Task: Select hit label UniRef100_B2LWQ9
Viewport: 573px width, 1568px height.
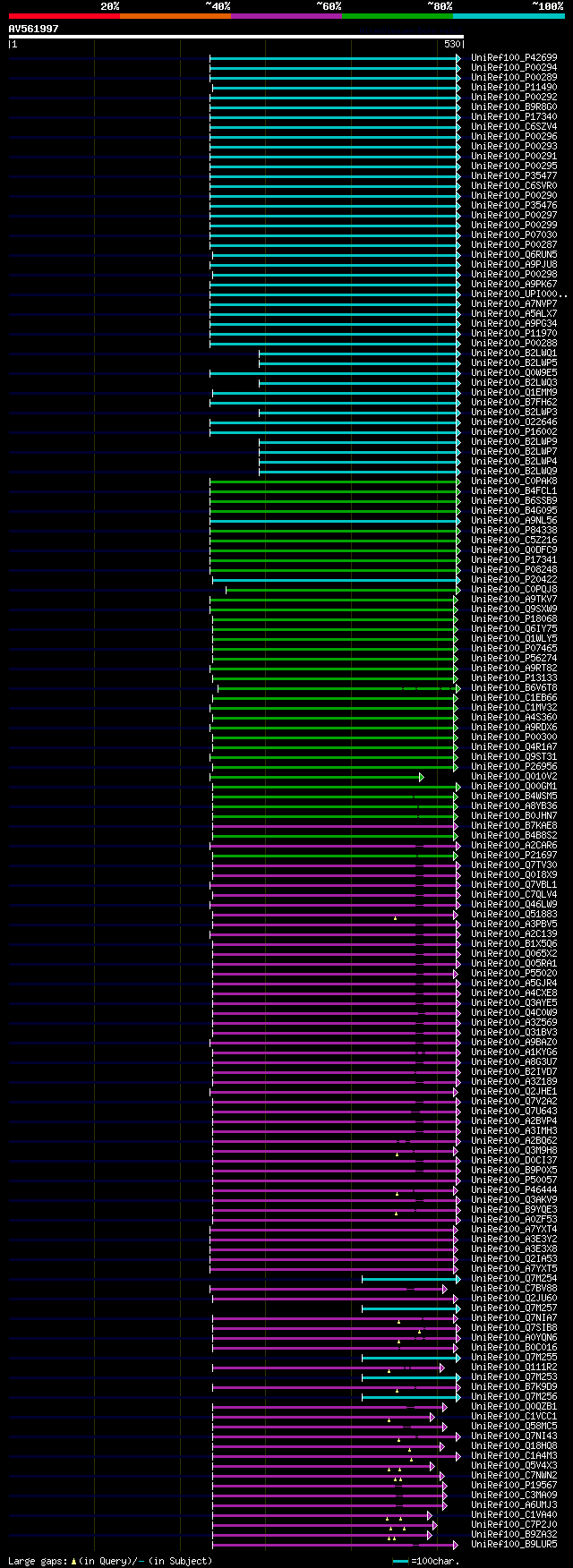Action: (514, 472)
